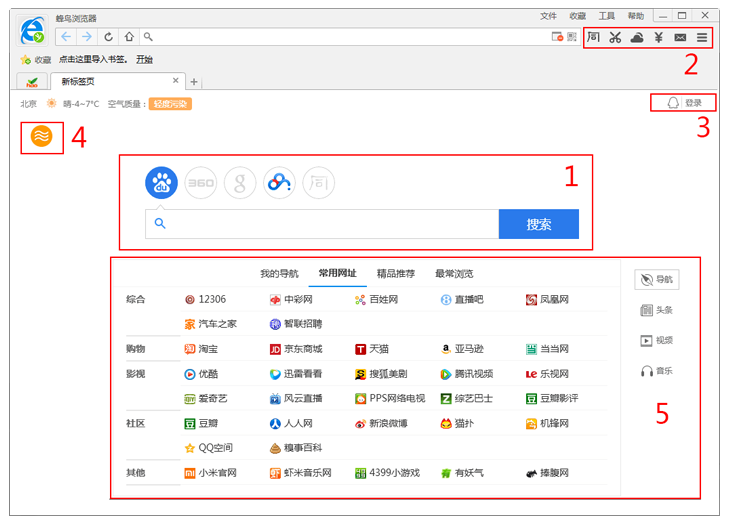Open the 收藏 menu

click(577, 16)
